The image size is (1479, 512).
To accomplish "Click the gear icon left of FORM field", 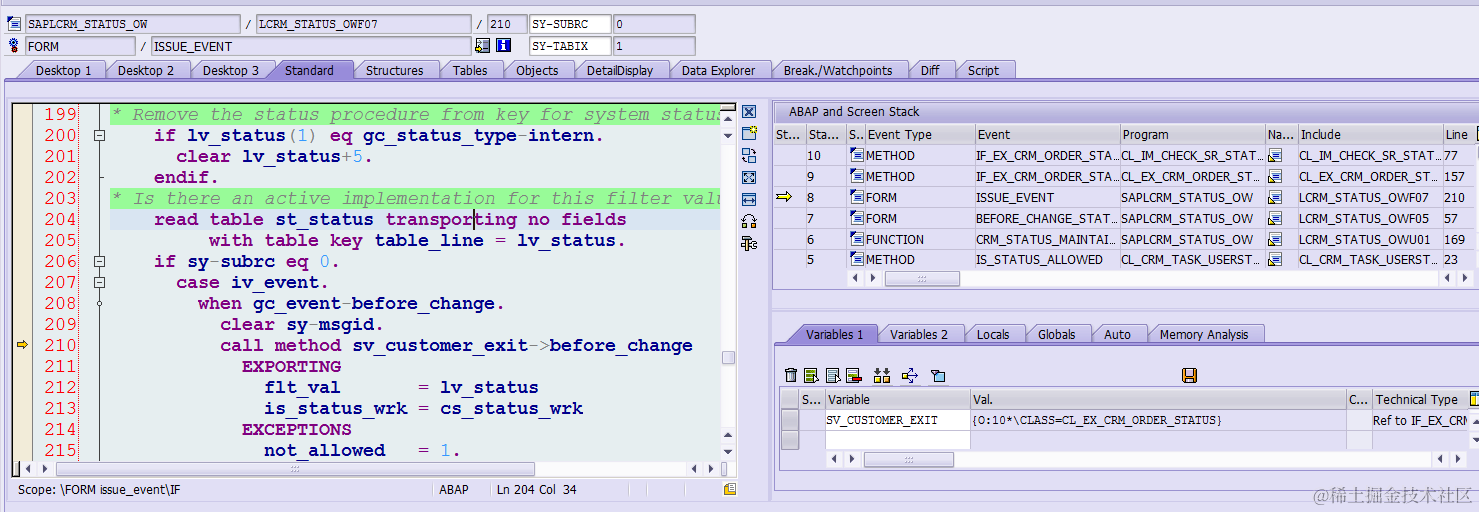I will [x=14, y=45].
